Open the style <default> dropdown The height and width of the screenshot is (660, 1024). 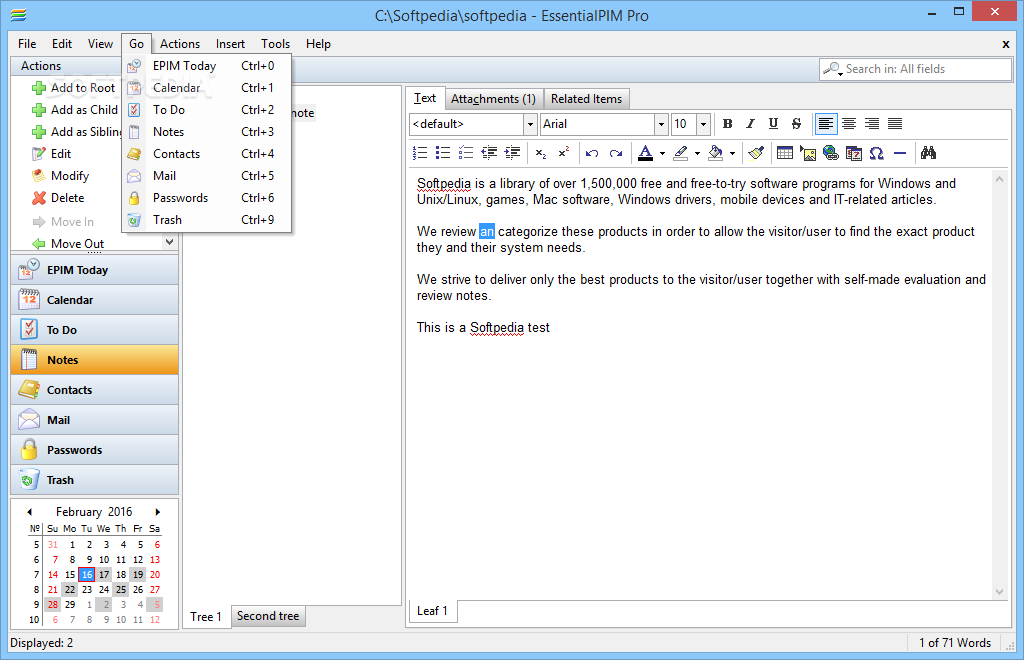530,124
